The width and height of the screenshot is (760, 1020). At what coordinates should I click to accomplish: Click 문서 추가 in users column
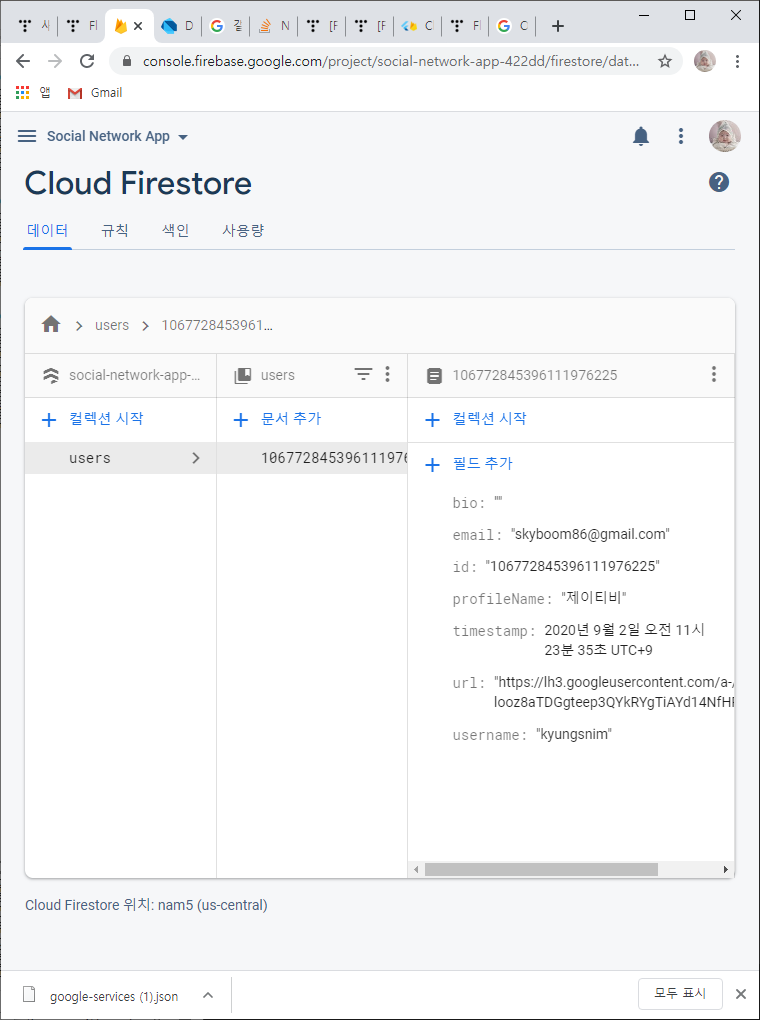click(x=277, y=419)
